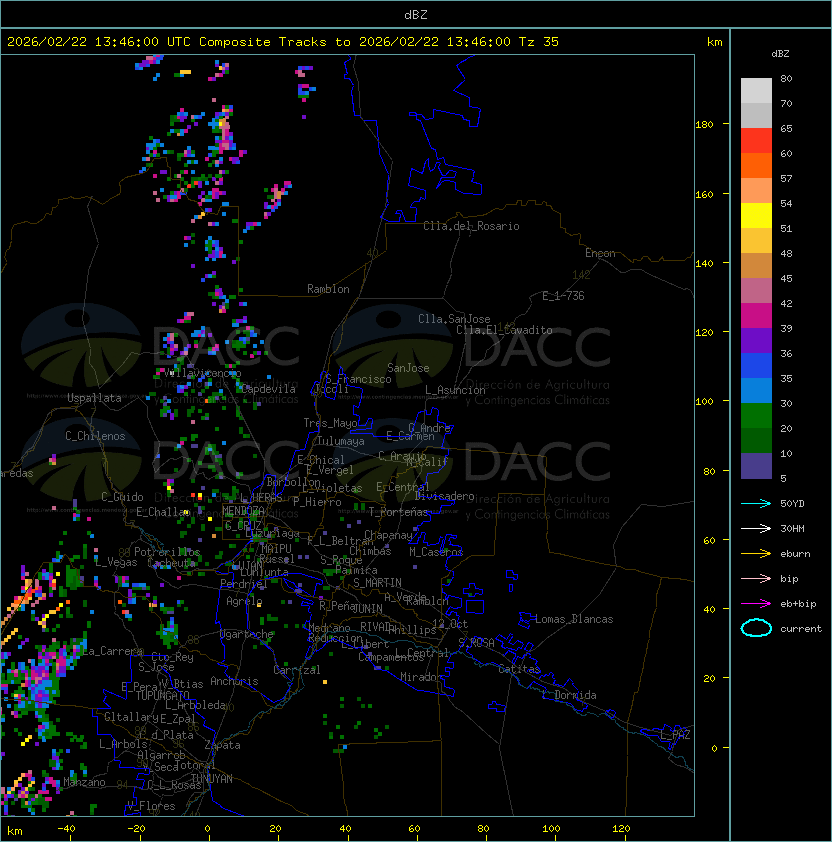
Task: Pick the mauve 42-45 dBZ legend swatch
Action: point(756,291)
